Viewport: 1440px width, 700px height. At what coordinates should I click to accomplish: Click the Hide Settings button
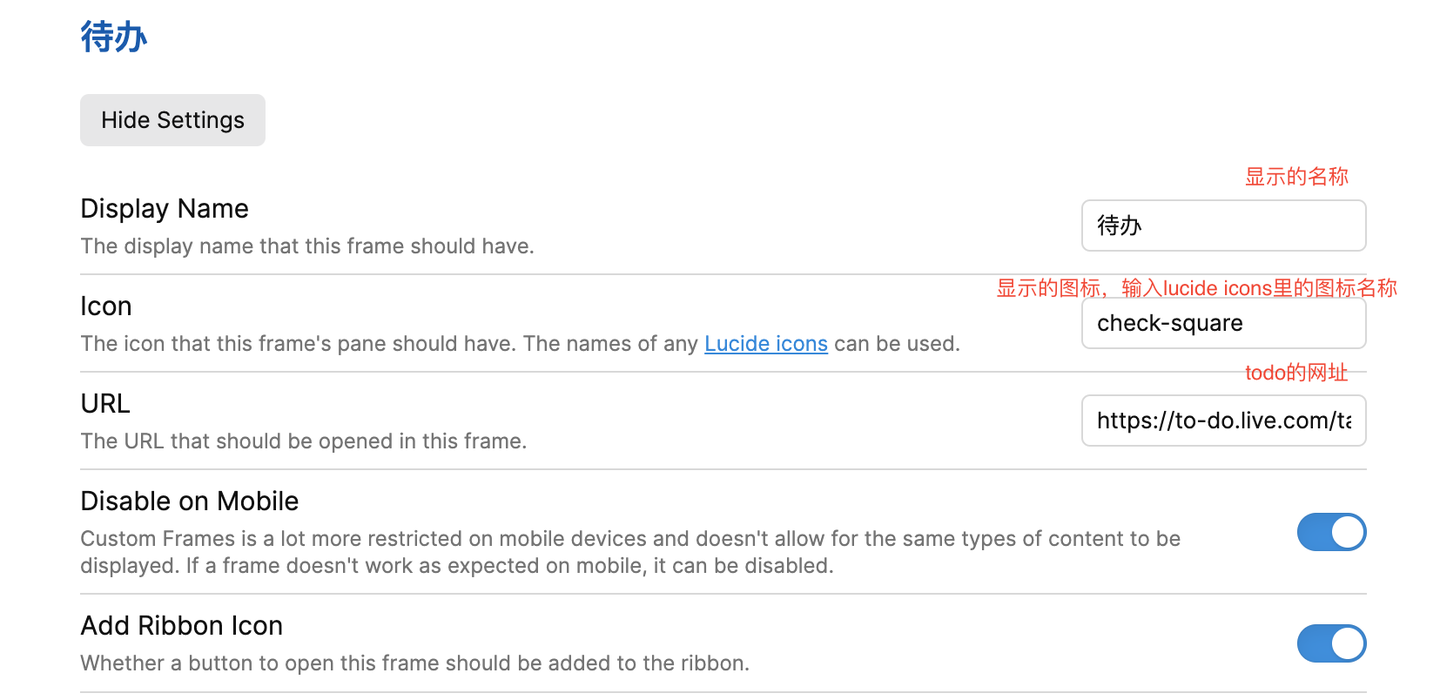[172, 120]
